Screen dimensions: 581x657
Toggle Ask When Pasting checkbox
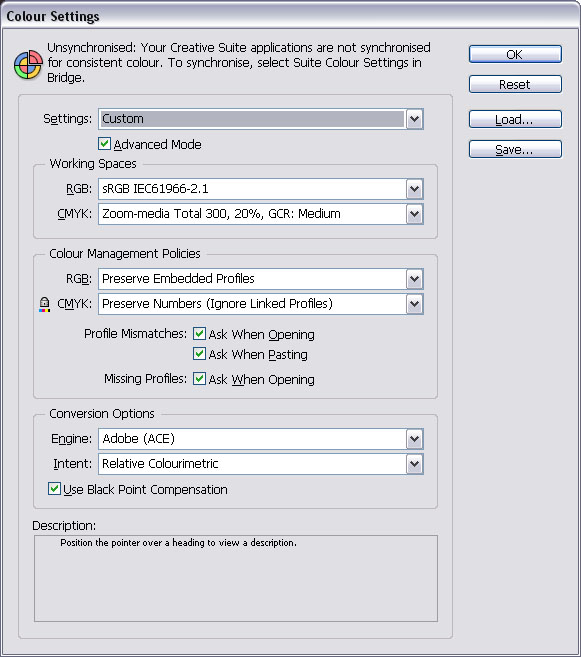coord(199,354)
